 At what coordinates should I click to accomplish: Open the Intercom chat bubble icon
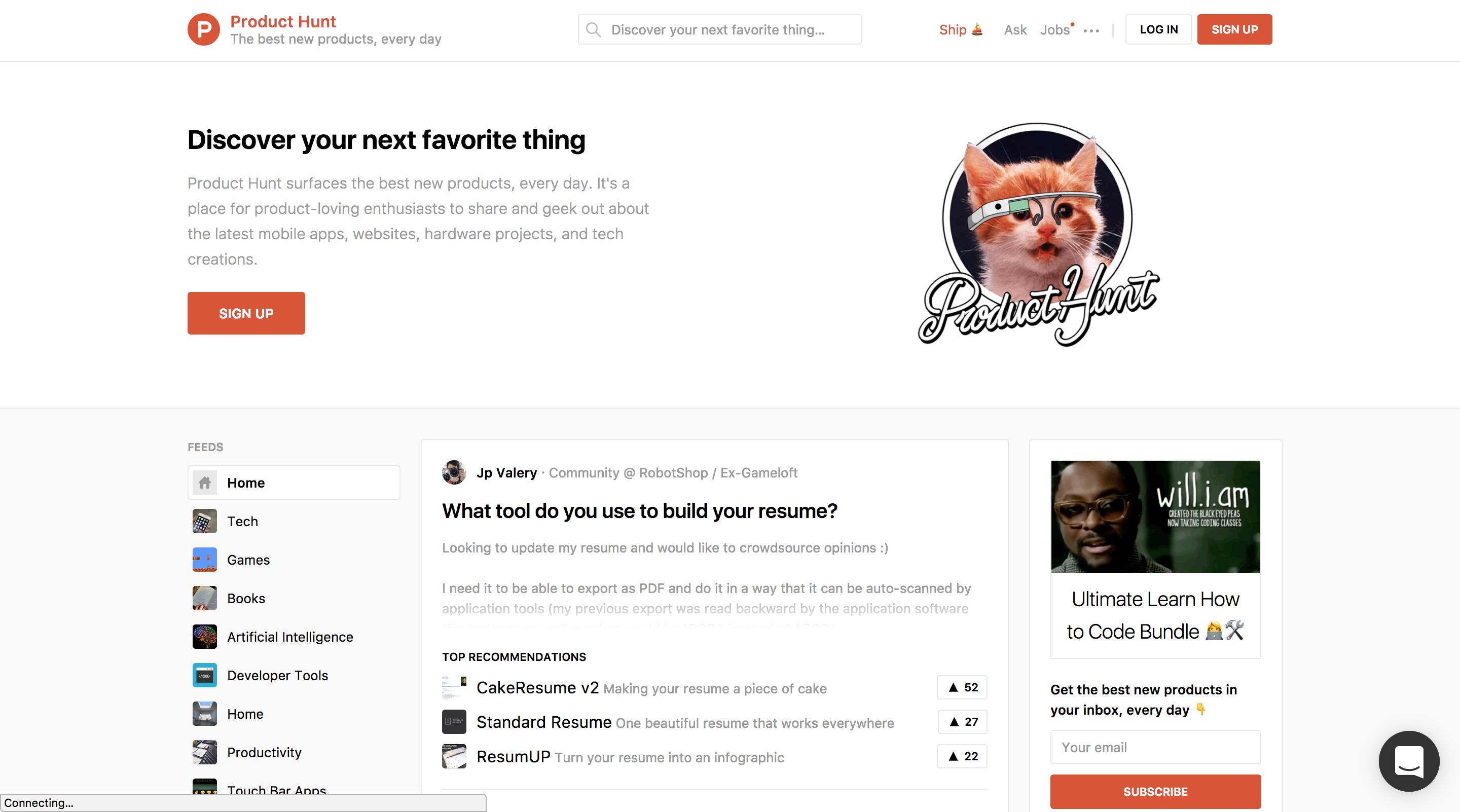[x=1409, y=761]
